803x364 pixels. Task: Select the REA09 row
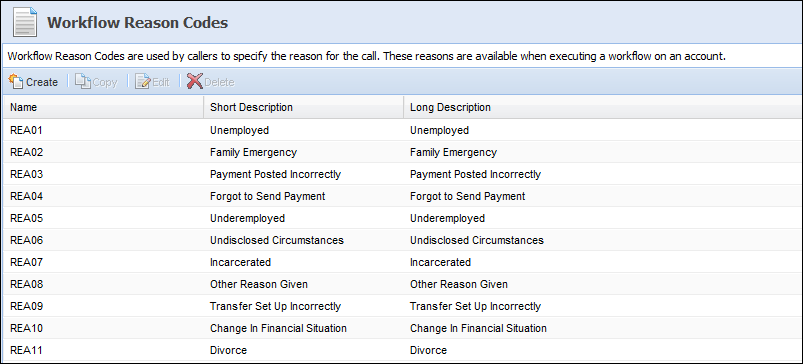(x=402, y=306)
